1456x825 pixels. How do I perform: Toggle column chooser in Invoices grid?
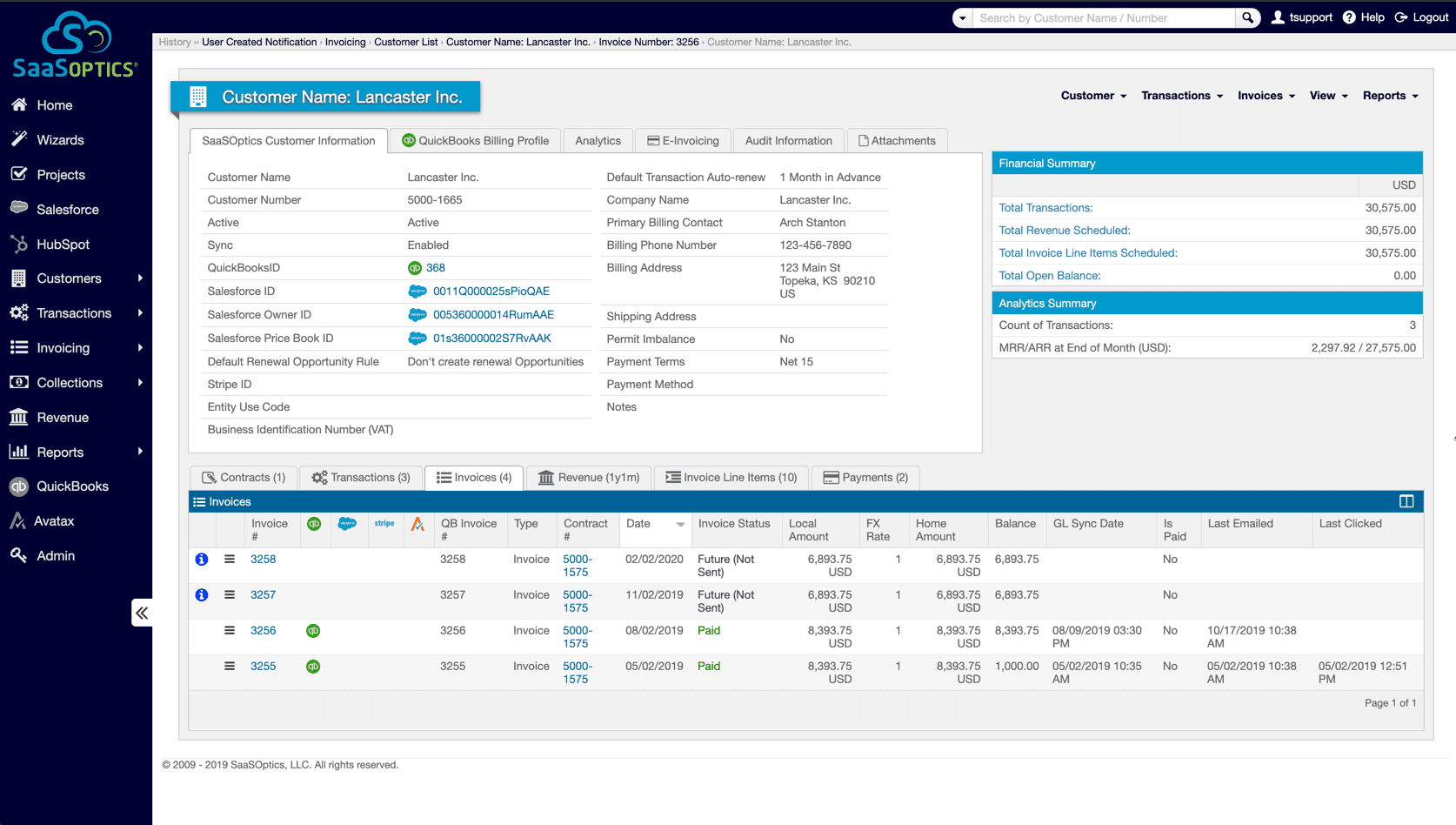click(1406, 501)
